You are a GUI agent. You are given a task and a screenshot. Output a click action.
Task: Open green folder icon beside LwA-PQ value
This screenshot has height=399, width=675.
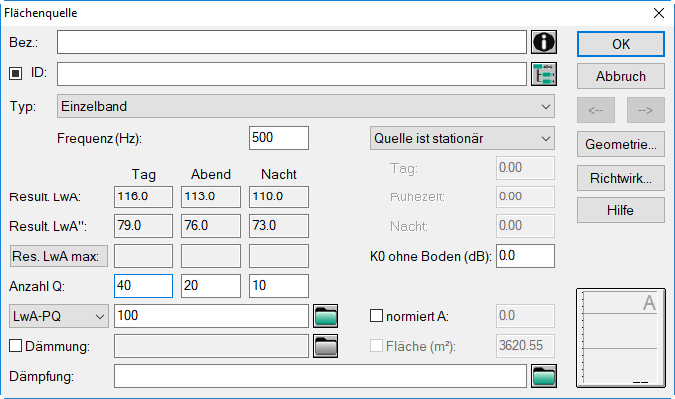(x=325, y=316)
